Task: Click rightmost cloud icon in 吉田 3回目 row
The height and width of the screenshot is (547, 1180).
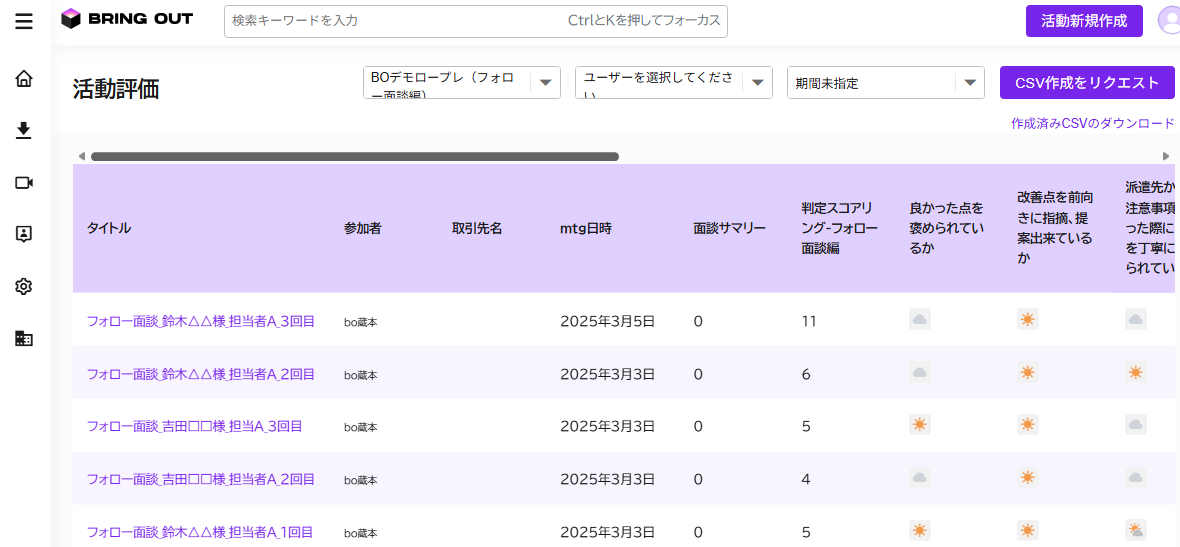Action: click(1136, 424)
